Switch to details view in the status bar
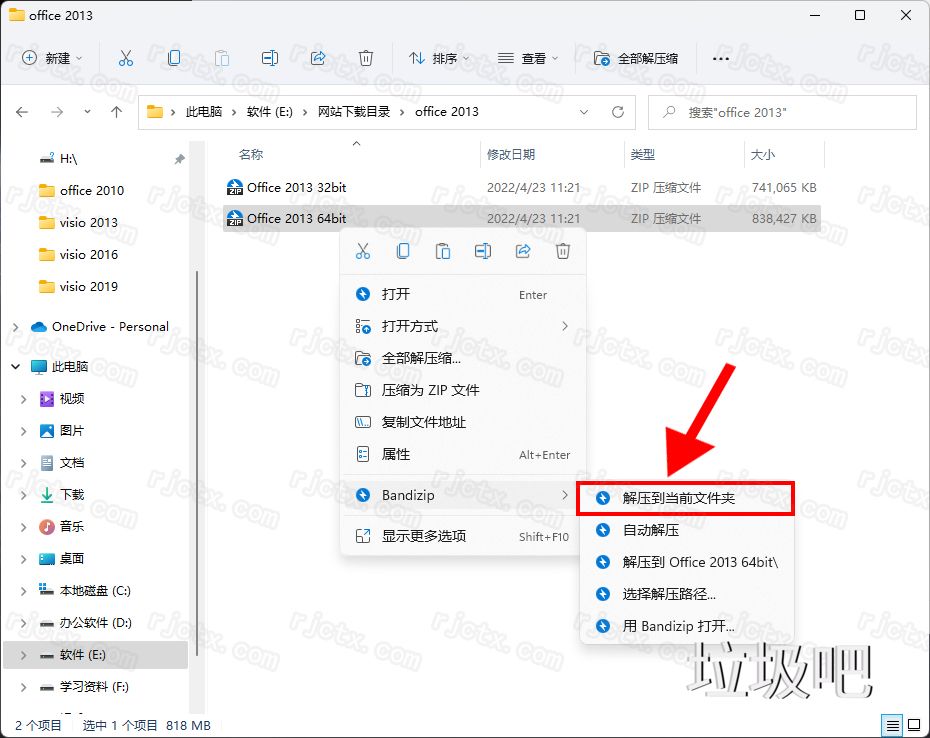The width and height of the screenshot is (930, 738). point(893,725)
